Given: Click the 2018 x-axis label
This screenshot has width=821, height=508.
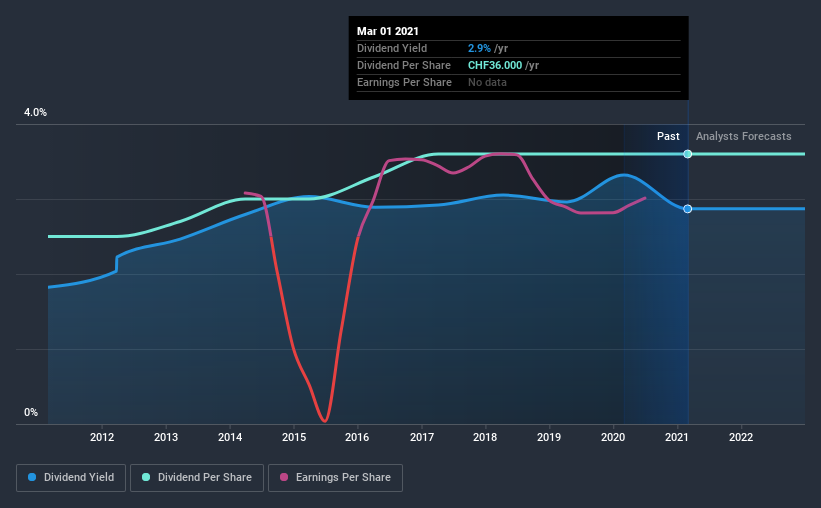Looking at the screenshot, I should click(x=485, y=437).
